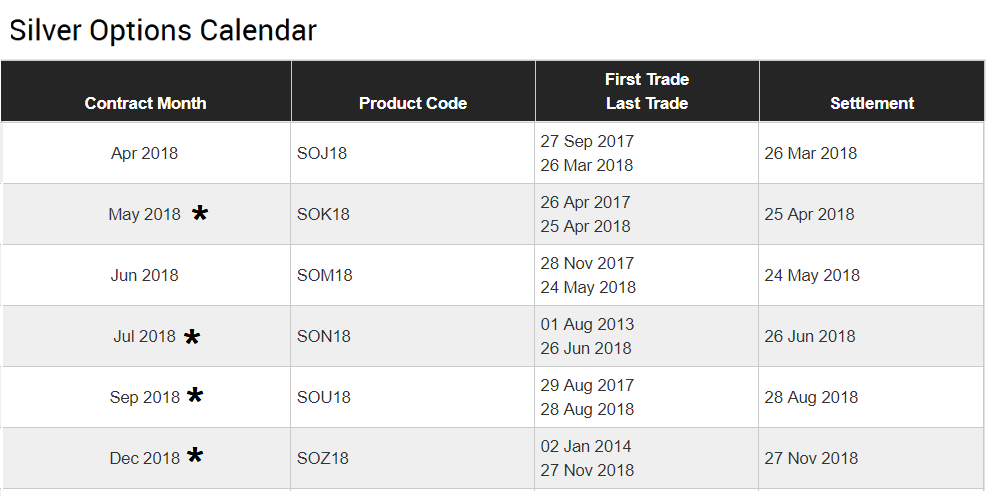Select the SOK18 product code
The image size is (989, 497).
point(323,214)
